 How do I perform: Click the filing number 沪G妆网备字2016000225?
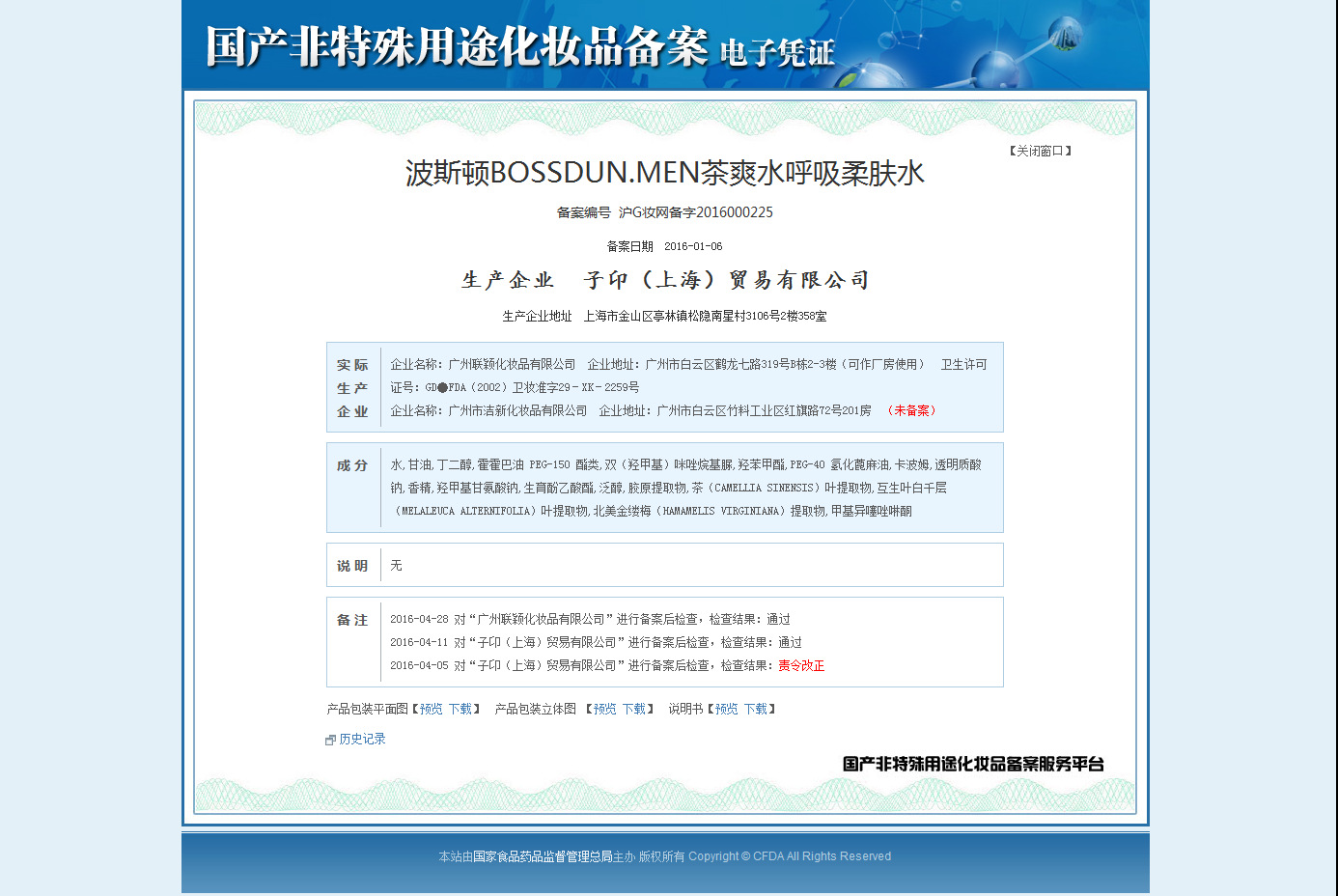point(696,212)
